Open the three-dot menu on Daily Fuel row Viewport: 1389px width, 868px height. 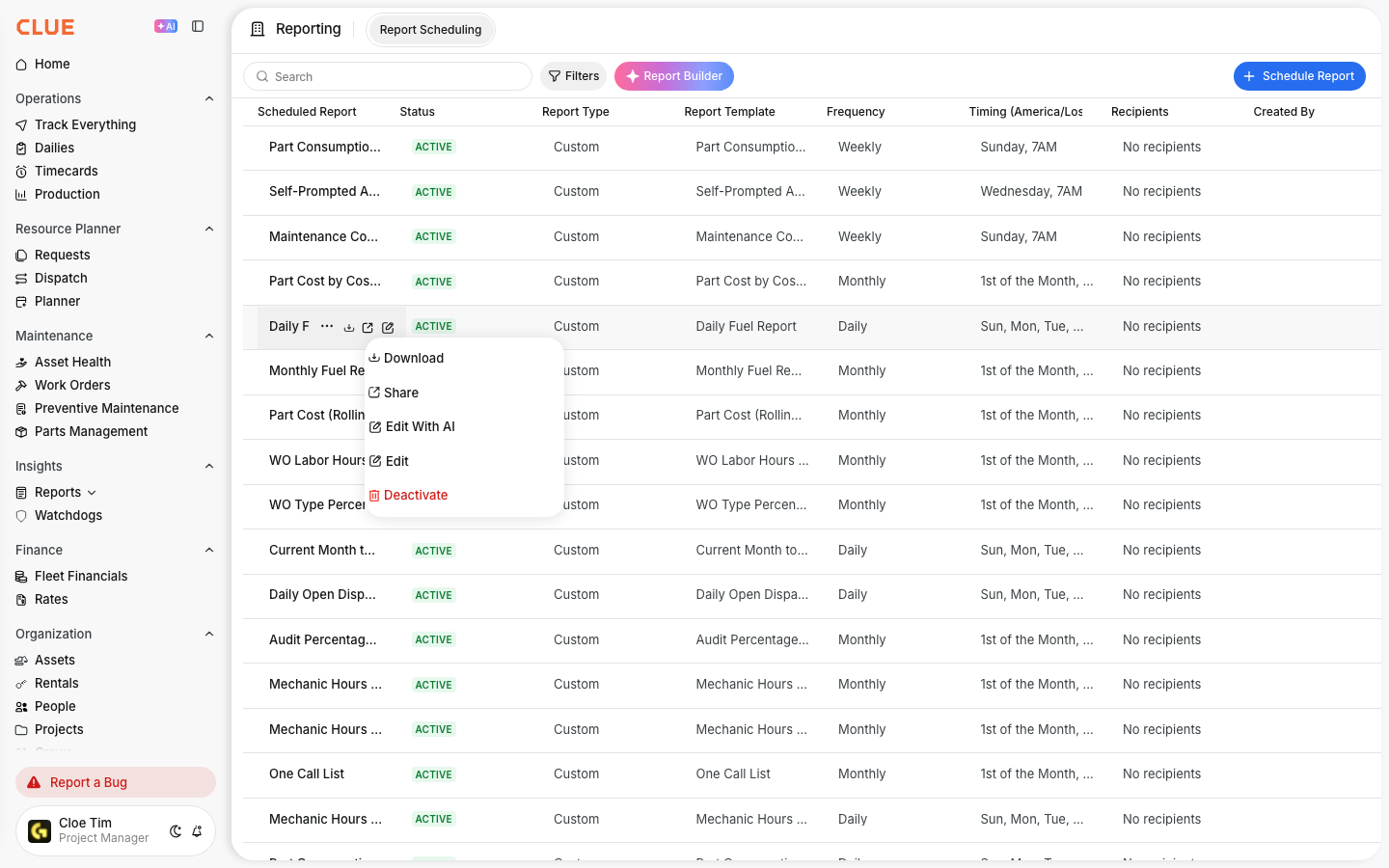point(327,326)
